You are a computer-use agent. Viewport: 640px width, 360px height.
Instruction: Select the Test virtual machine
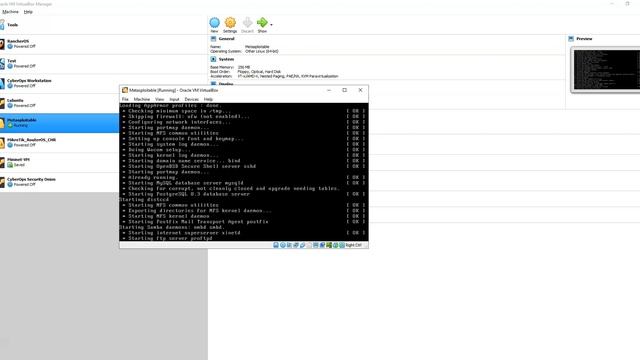tap(104, 64)
